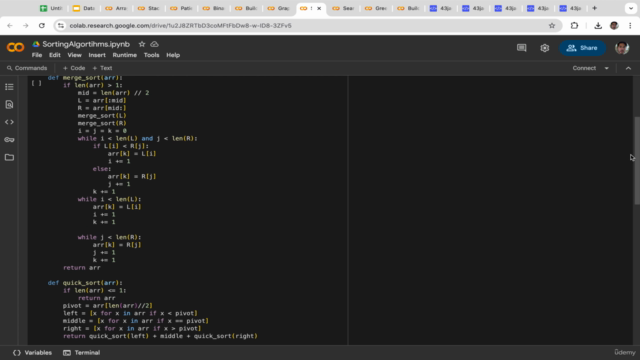
Task: Open a new browser tab
Action: click(x=594, y=8)
